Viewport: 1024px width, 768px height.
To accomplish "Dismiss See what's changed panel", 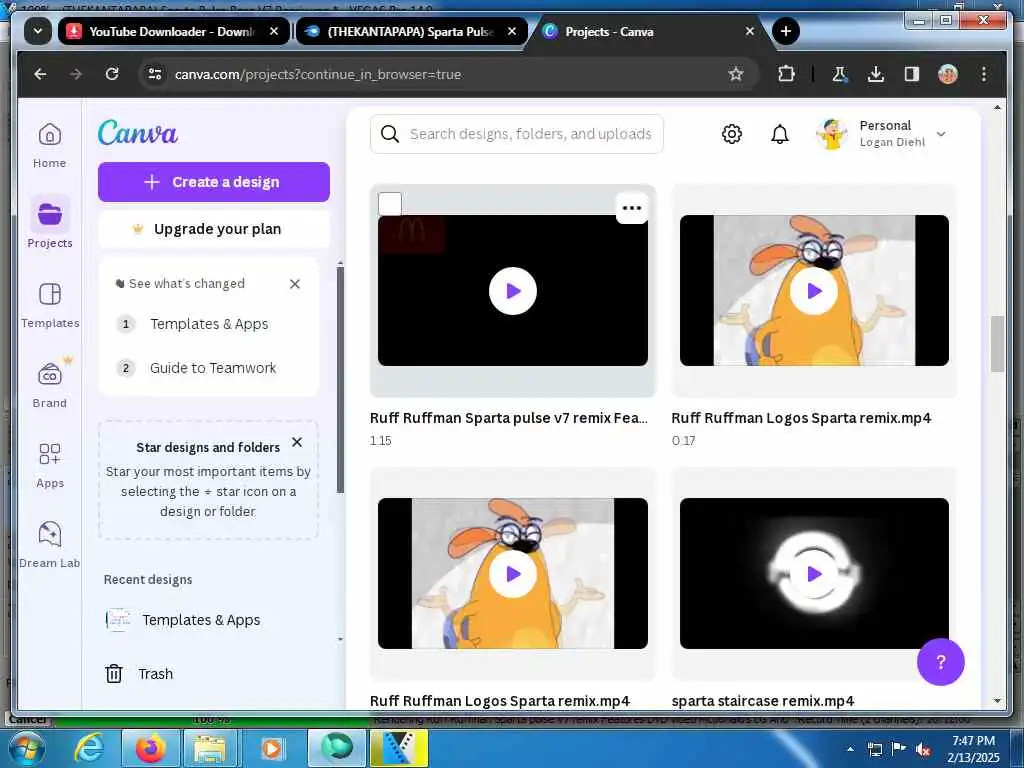I will coord(295,283).
